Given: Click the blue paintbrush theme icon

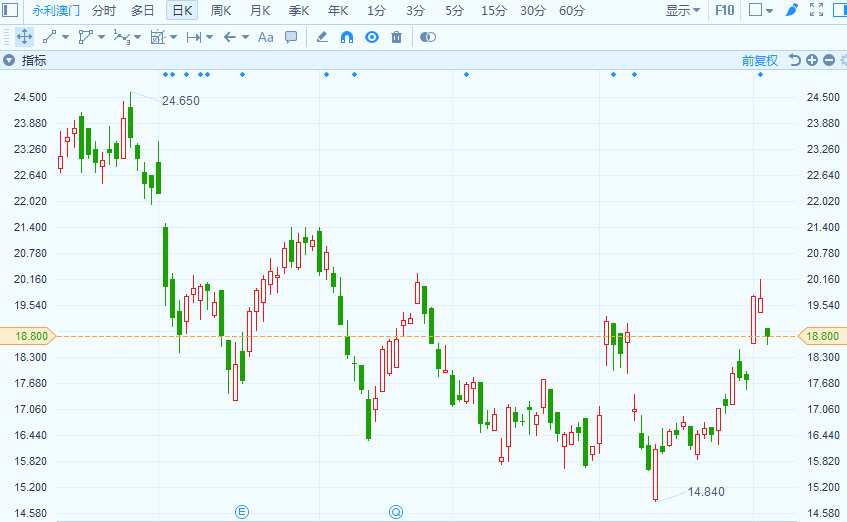Looking at the screenshot, I should pos(791,10).
